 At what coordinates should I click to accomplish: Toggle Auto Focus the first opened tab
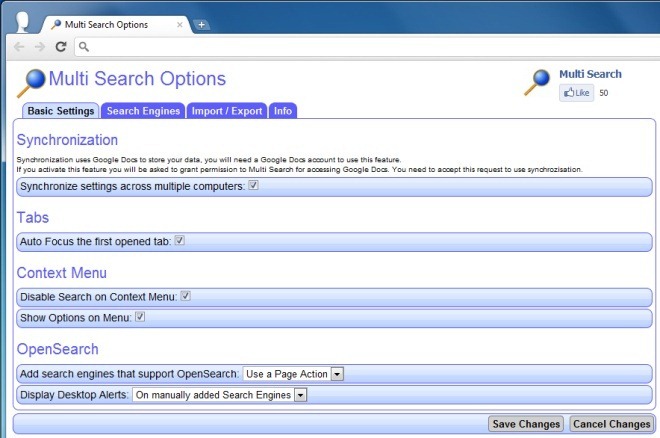pyautogui.click(x=179, y=241)
